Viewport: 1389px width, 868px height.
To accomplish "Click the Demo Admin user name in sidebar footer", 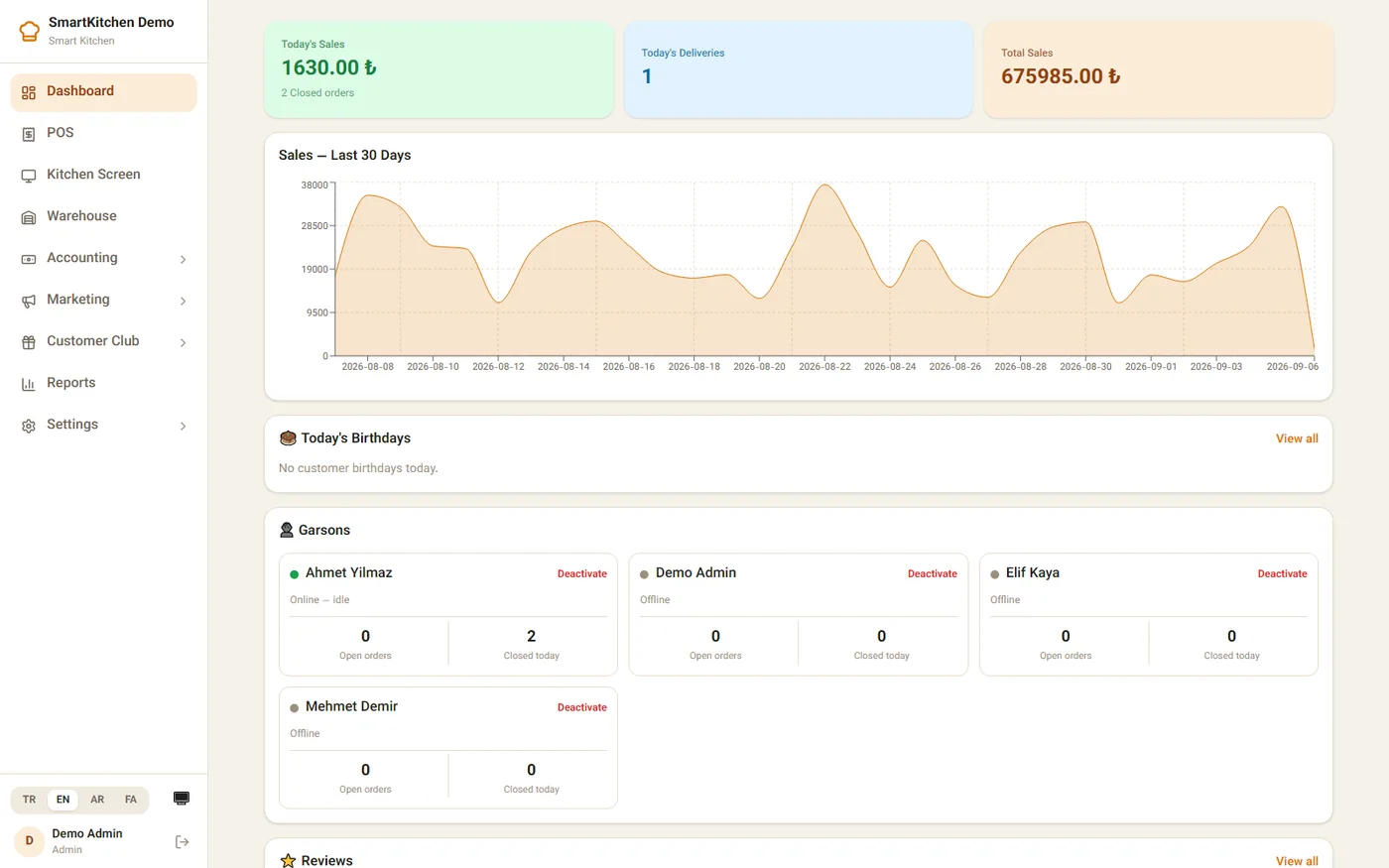I will (87, 833).
